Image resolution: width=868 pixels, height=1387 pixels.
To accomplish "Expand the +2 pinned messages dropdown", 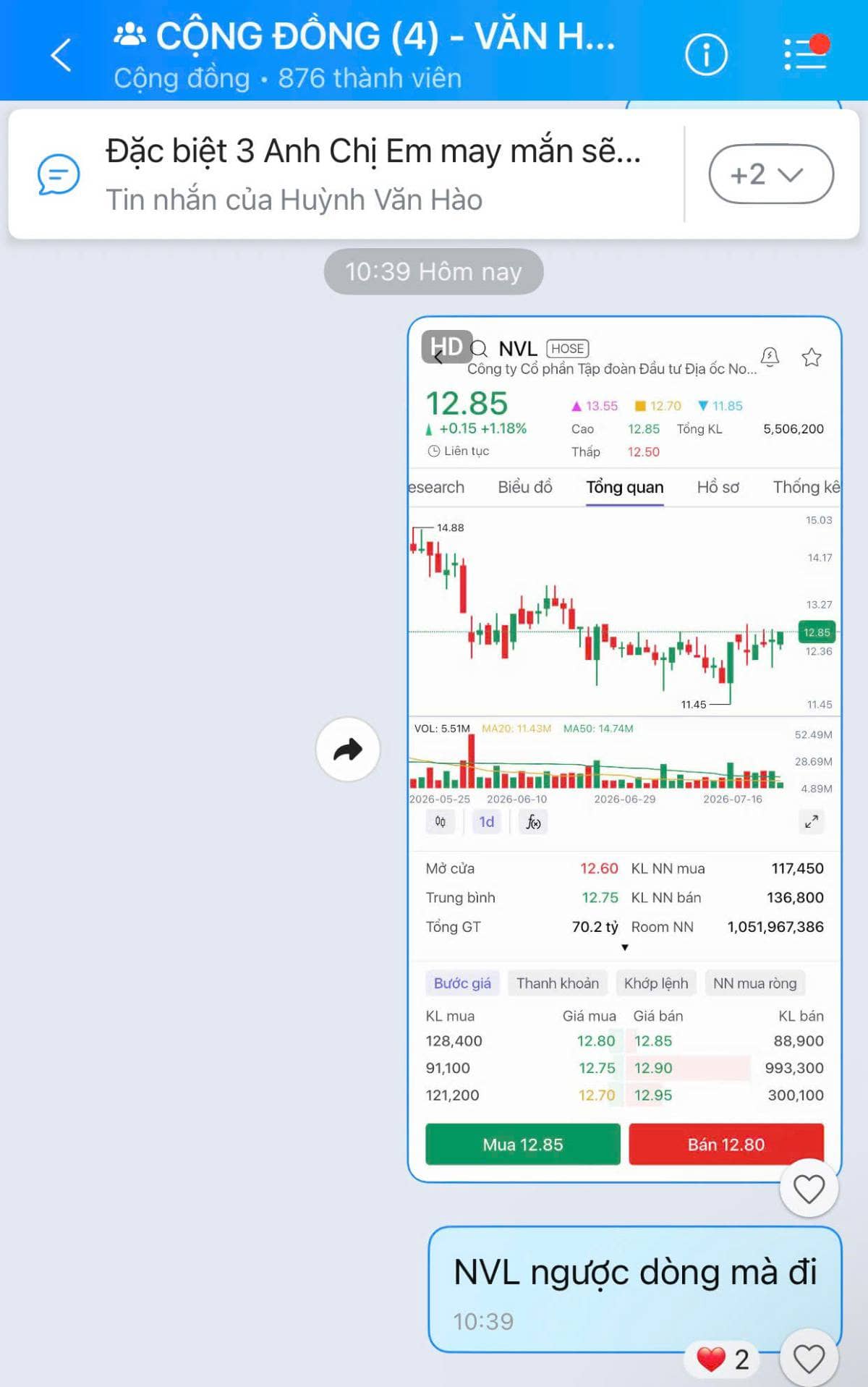I will click(771, 174).
